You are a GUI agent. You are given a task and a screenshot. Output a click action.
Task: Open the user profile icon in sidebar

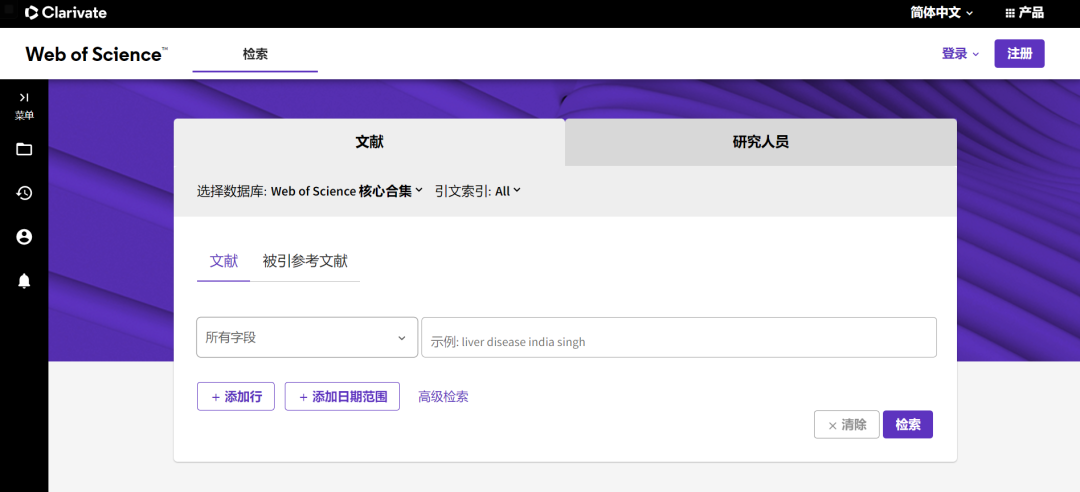(x=24, y=237)
